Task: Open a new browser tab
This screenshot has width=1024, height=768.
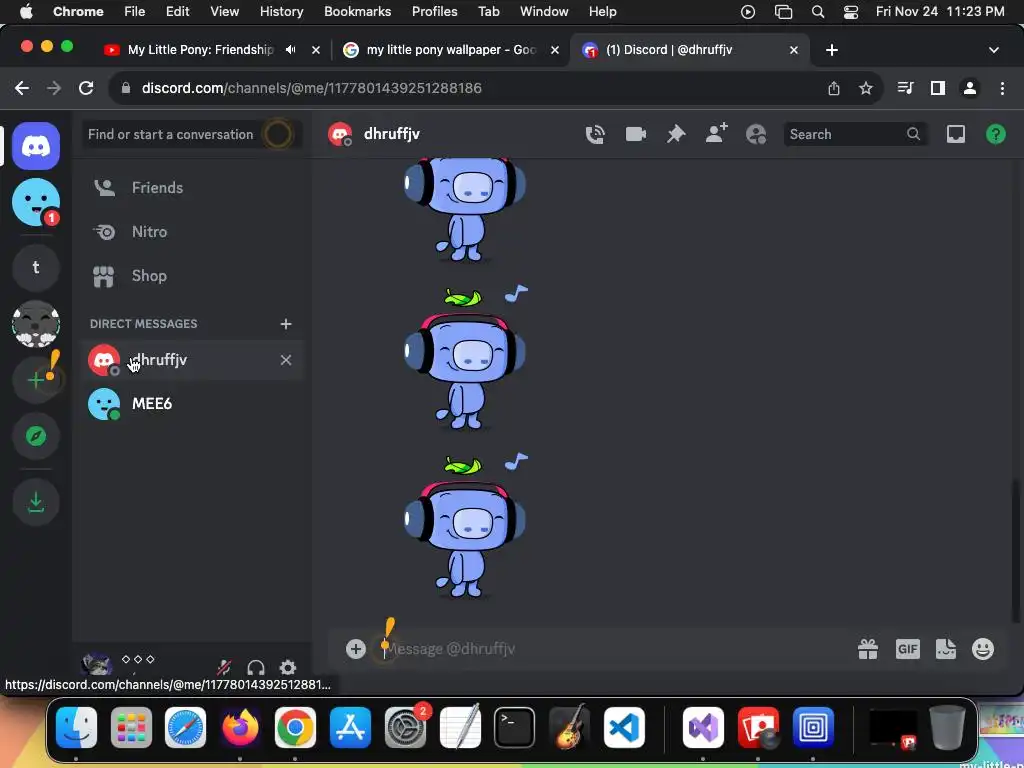Action: tap(831, 50)
